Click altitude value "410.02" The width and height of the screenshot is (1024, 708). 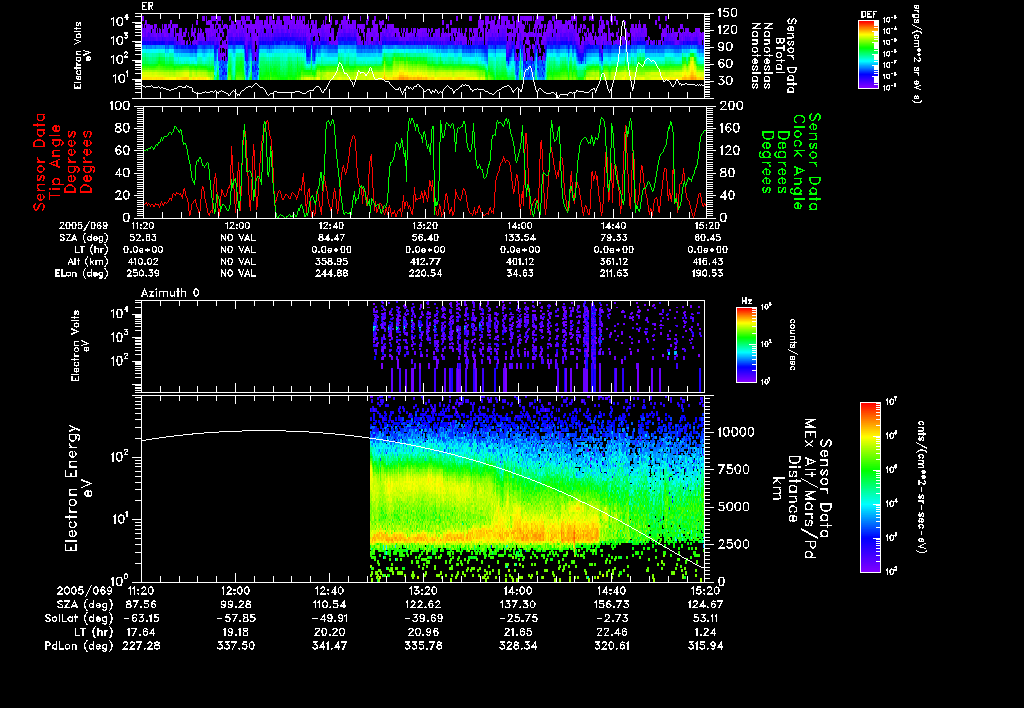[143, 262]
